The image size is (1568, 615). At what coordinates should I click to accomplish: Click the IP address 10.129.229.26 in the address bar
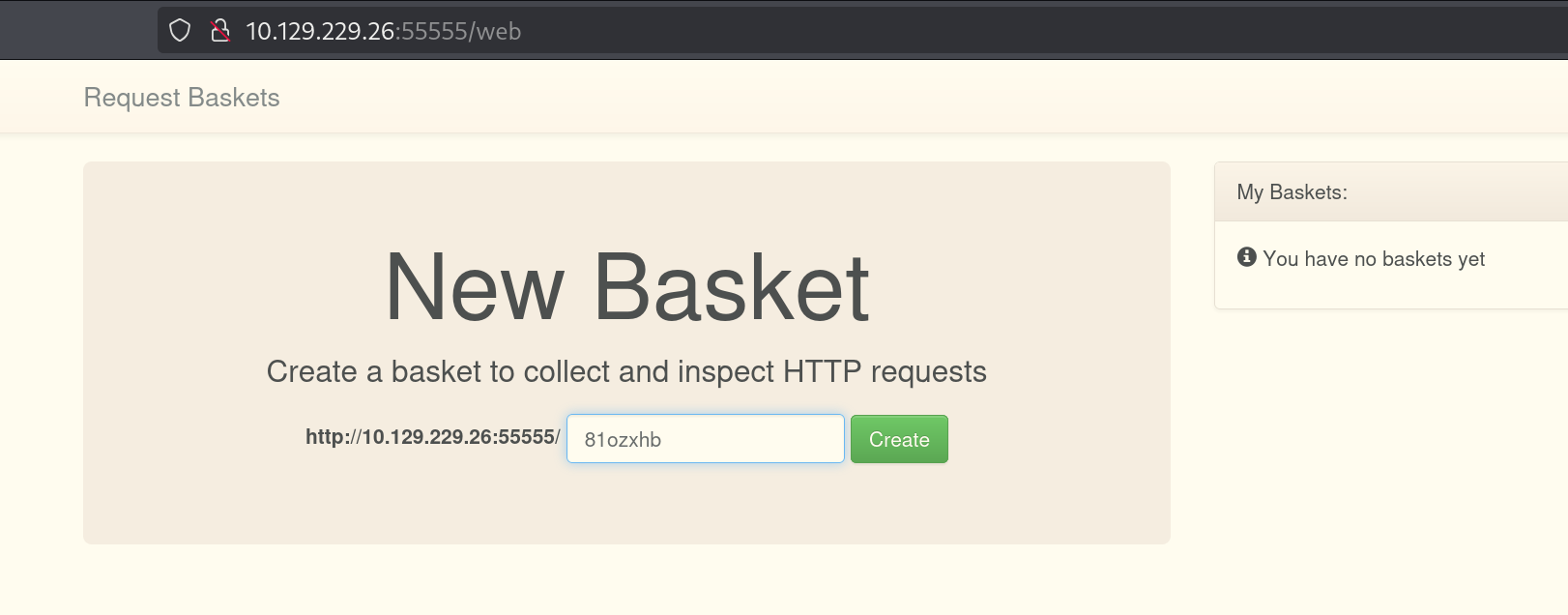(320, 31)
